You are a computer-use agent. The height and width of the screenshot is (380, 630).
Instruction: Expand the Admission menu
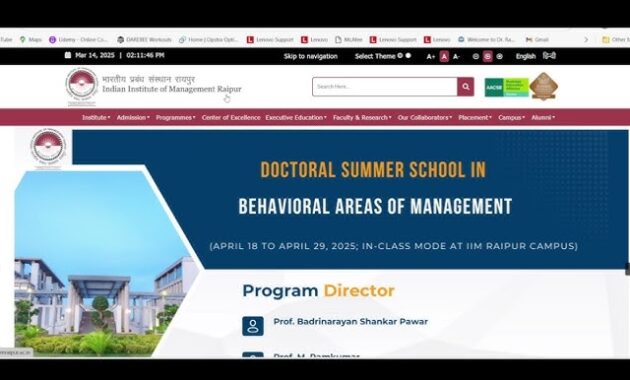(x=133, y=118)
